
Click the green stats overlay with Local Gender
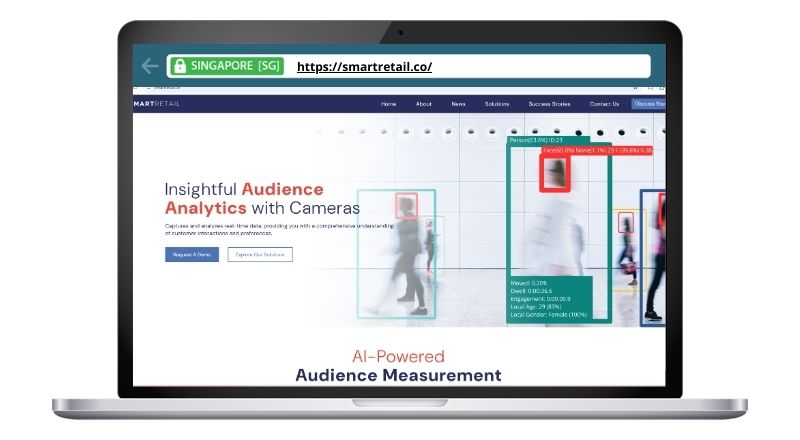[550, 299]
